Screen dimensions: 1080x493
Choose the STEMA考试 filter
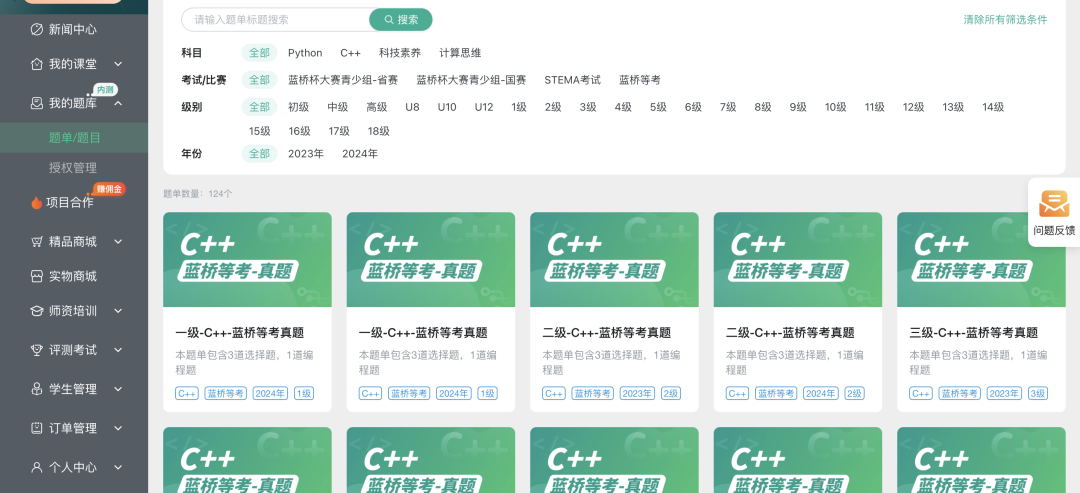pos(572,80)
